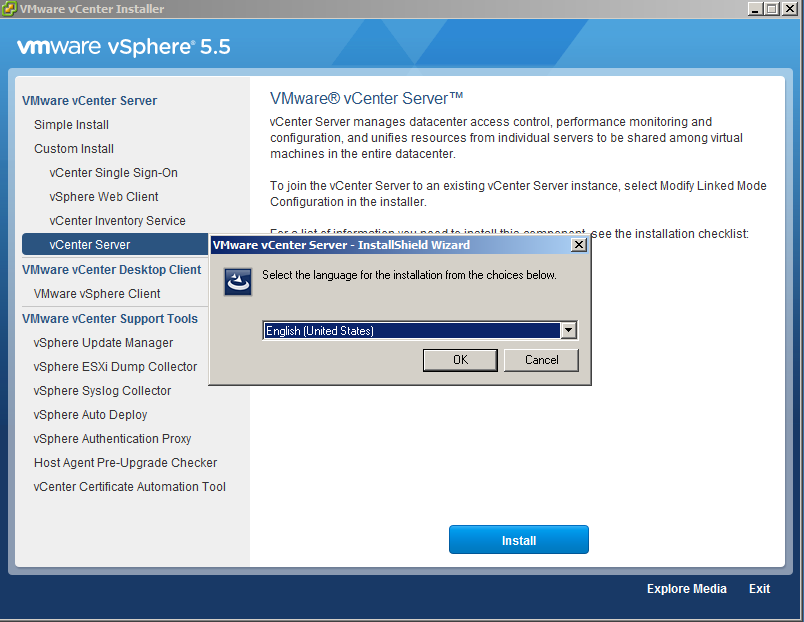
Task: Open vSphere Update Manager option
Action: [103, 343]
